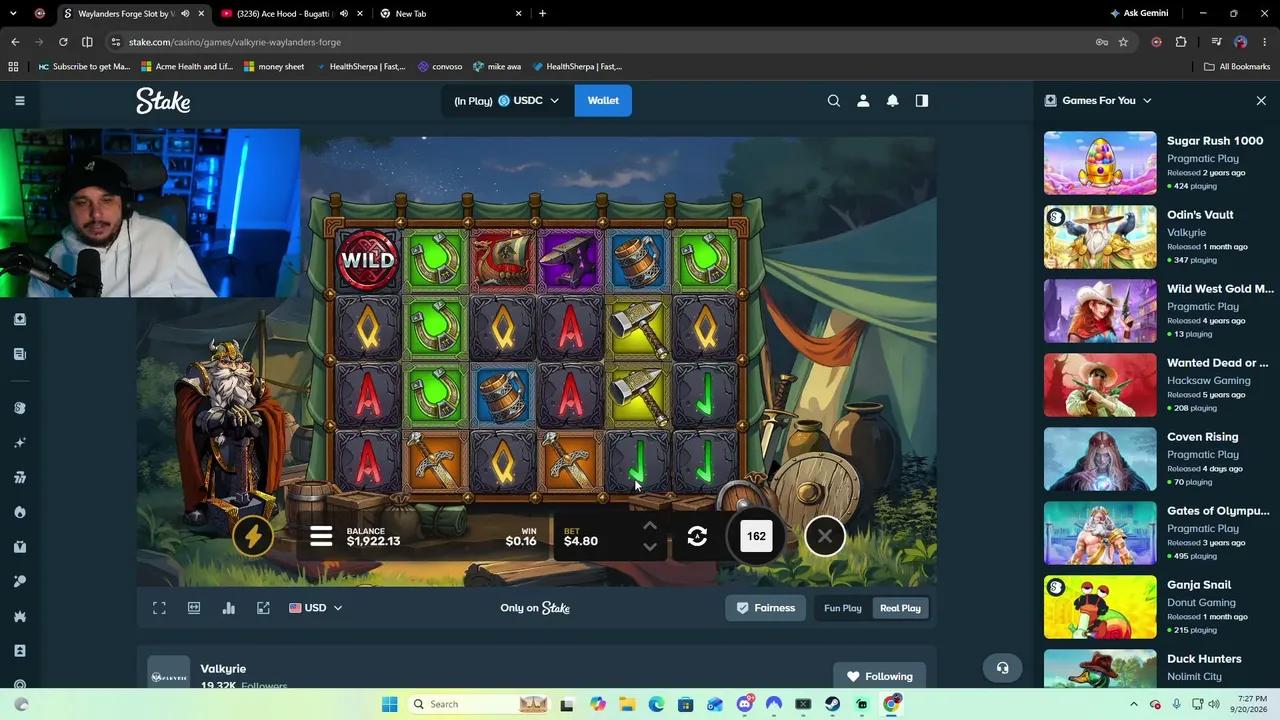Click the autoplay spin arrows icon

click(697, 537)
